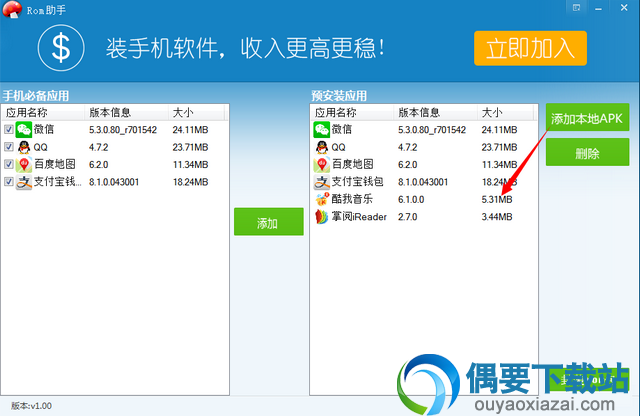The height and width of the screenshot is (416, 640).
Task: Click the Kuwo Music icon
Action: (322, 199)
